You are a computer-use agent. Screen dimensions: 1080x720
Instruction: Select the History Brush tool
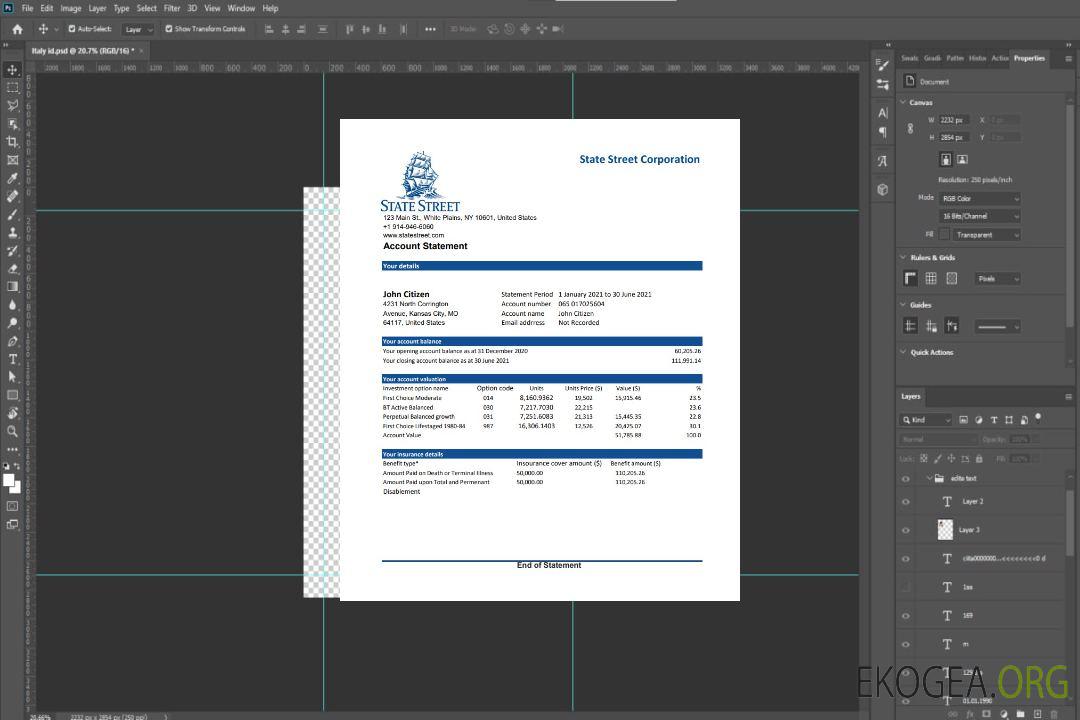click(x=12, y=251)
